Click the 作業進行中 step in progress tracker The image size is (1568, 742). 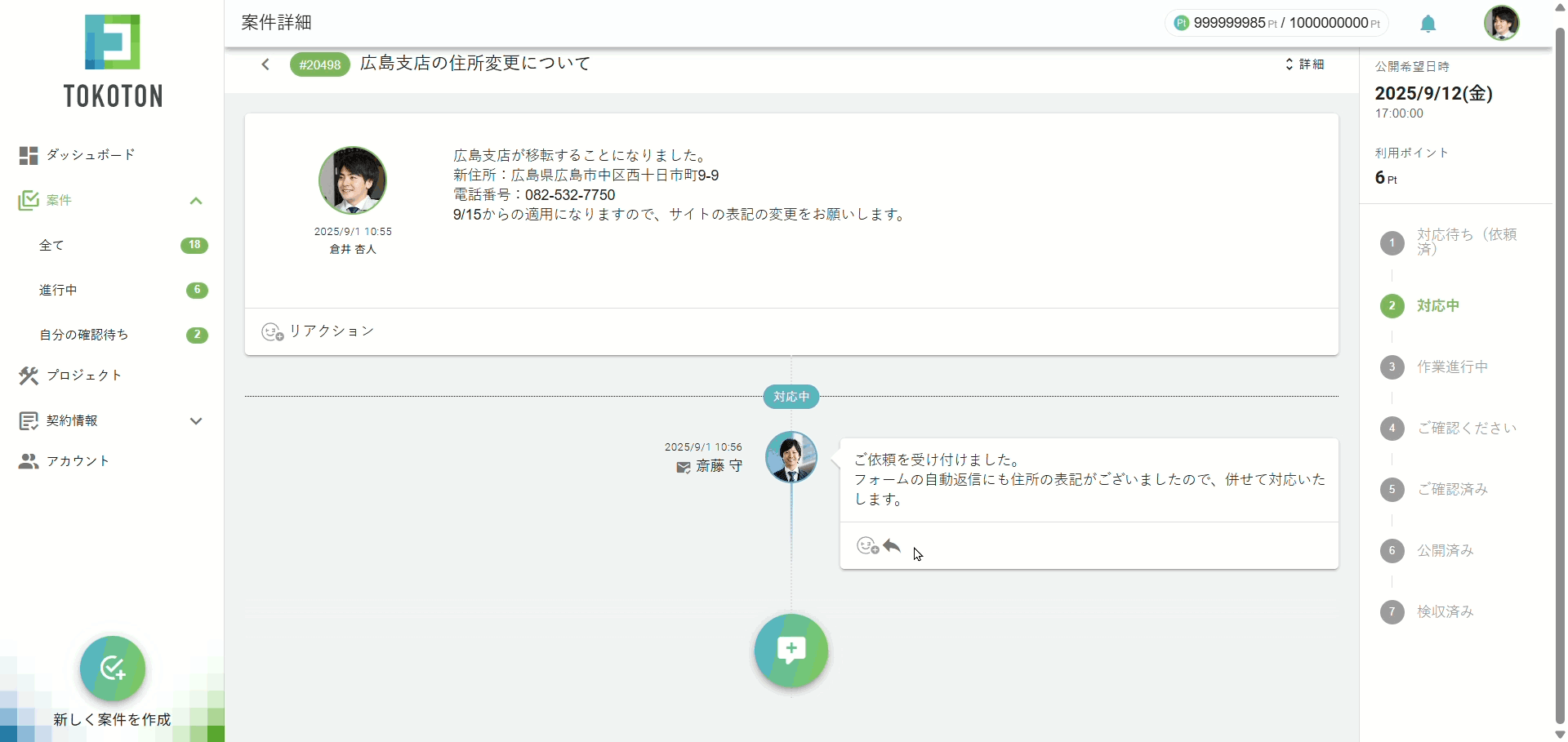1452,367
